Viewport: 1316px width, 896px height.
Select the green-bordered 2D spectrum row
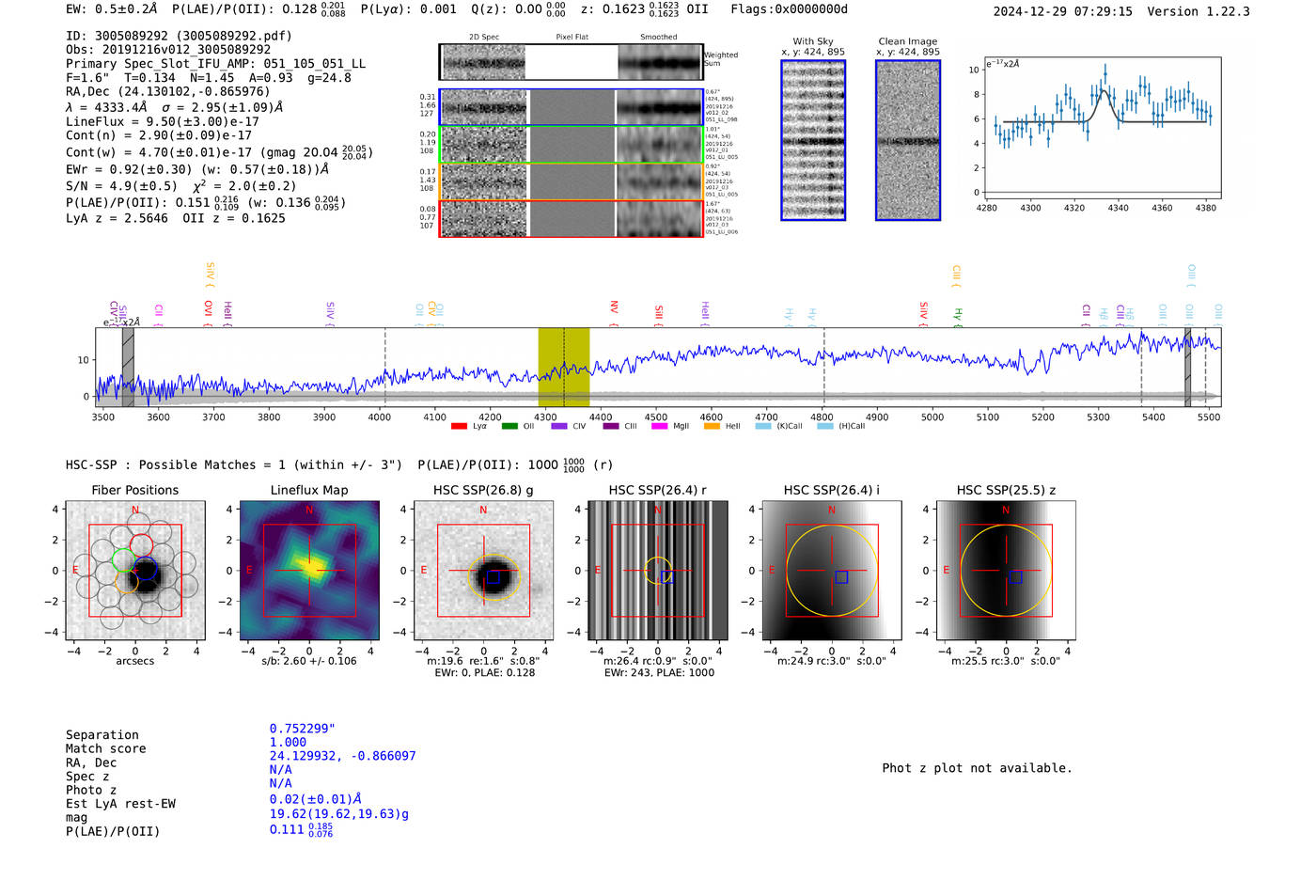572,145
